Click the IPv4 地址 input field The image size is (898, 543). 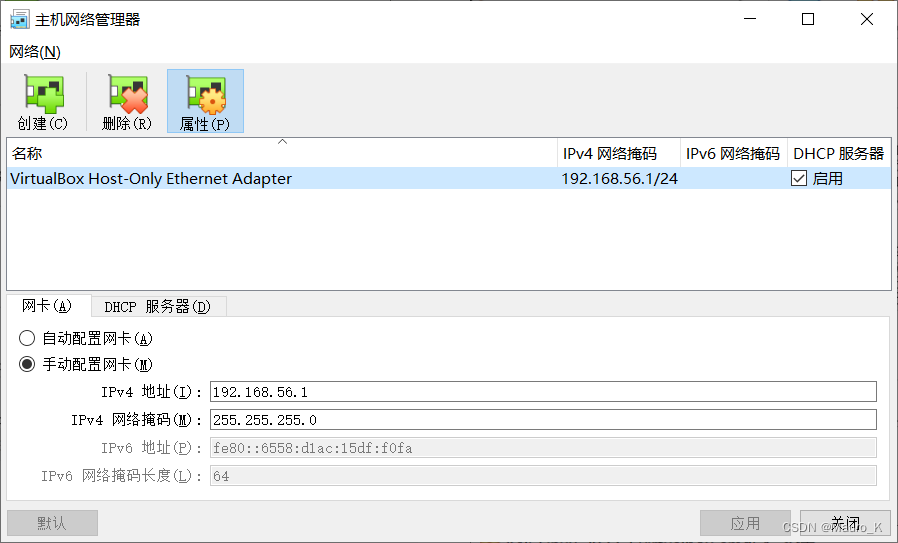point(543,392)
